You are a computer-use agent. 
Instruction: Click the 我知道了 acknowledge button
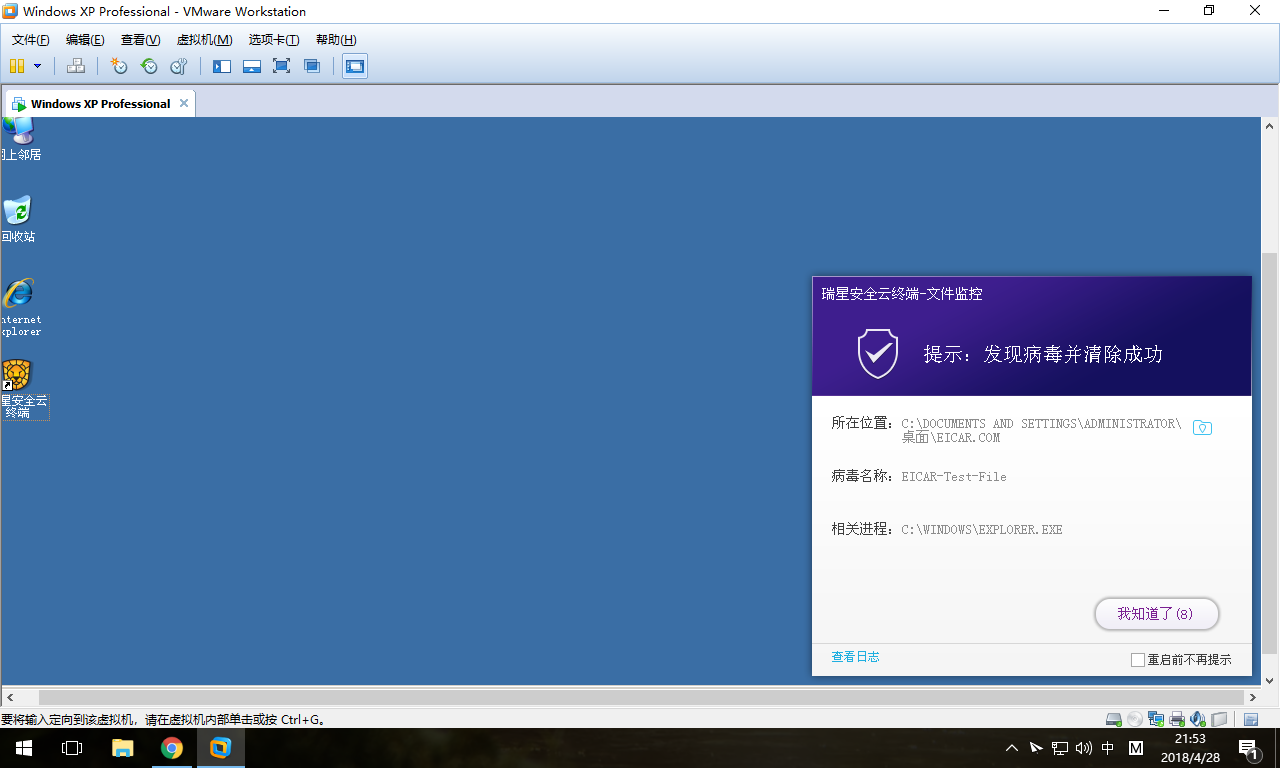[1156, 614]
